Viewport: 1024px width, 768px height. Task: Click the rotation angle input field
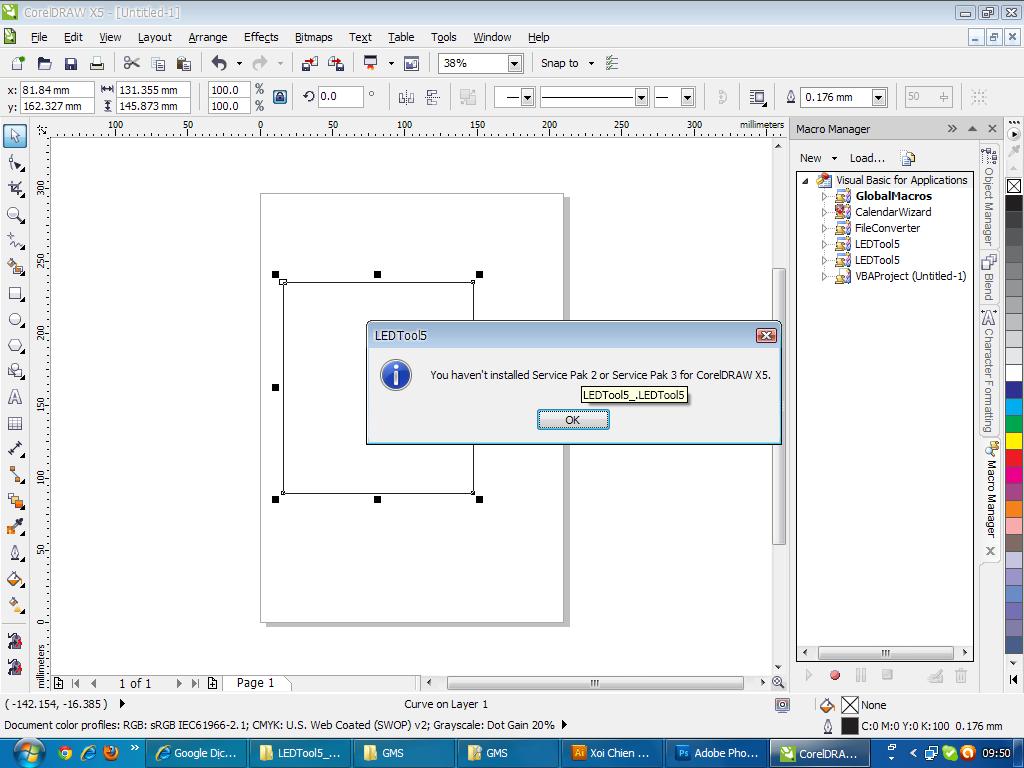pyautogui.click(x=341, y=97)
